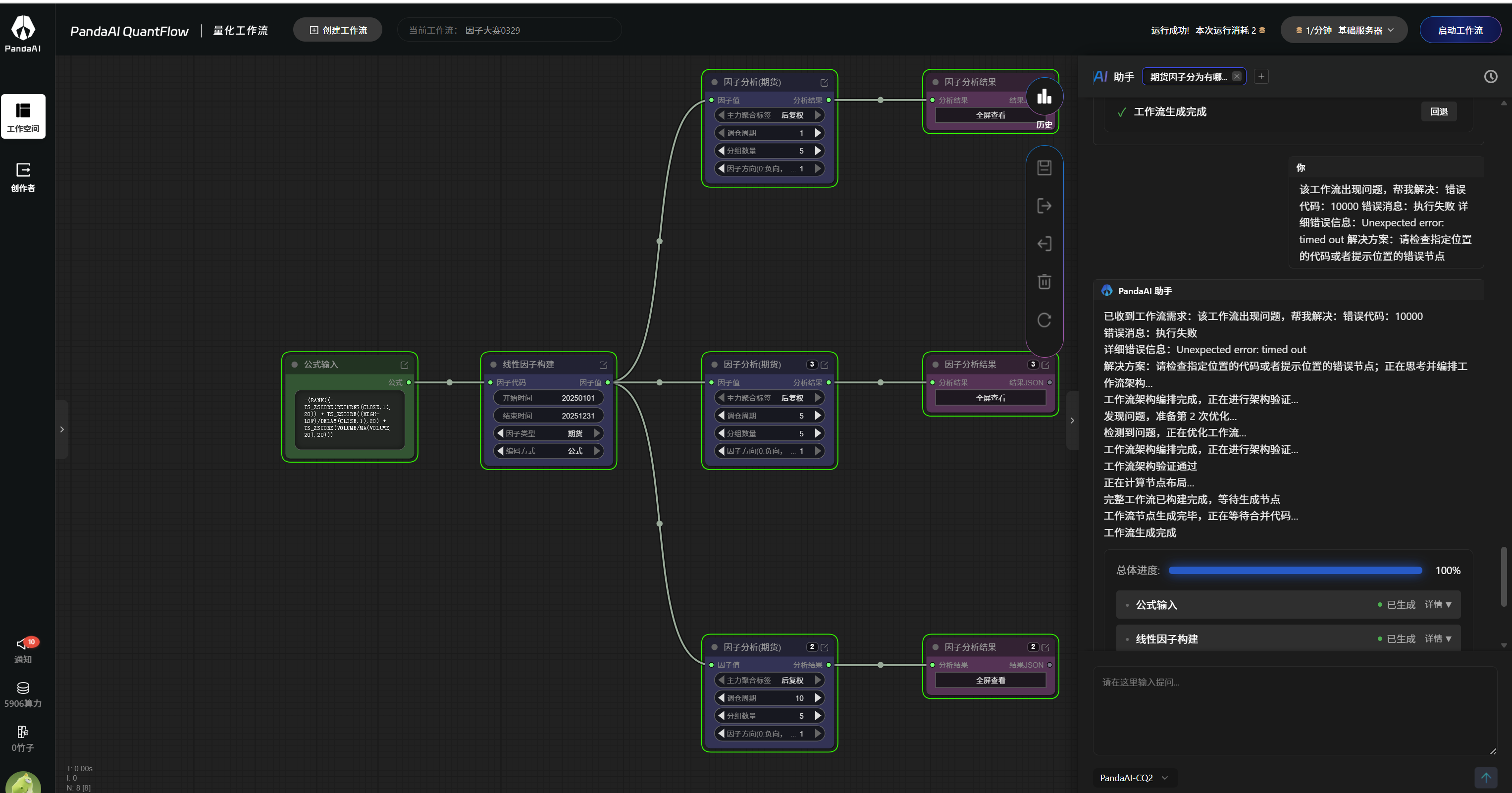
Task: Close the 期货因子分为有哪 chat tab
Action: [x=1237, y=76]
